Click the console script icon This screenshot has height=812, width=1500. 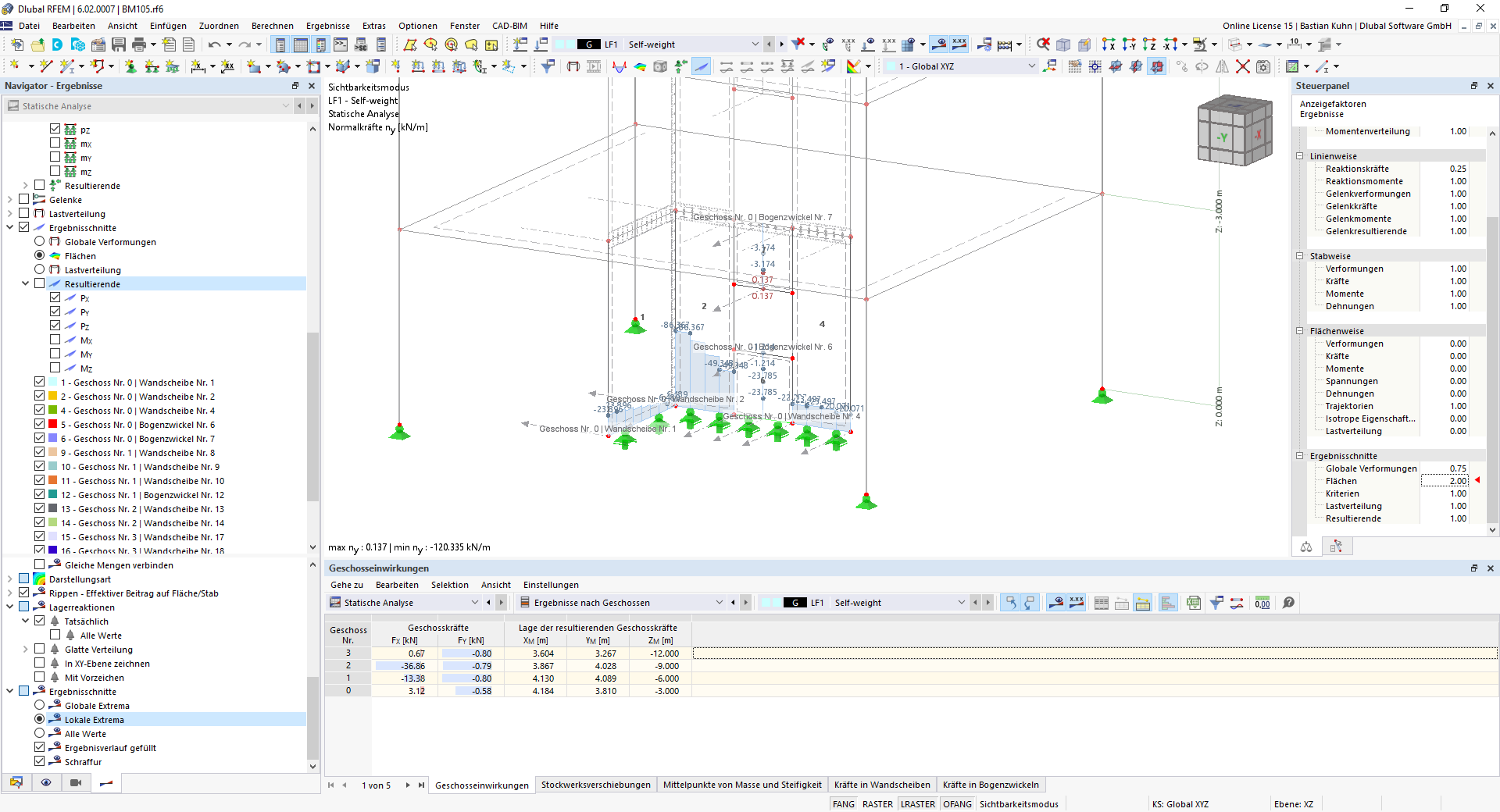(x=341, y=45)
